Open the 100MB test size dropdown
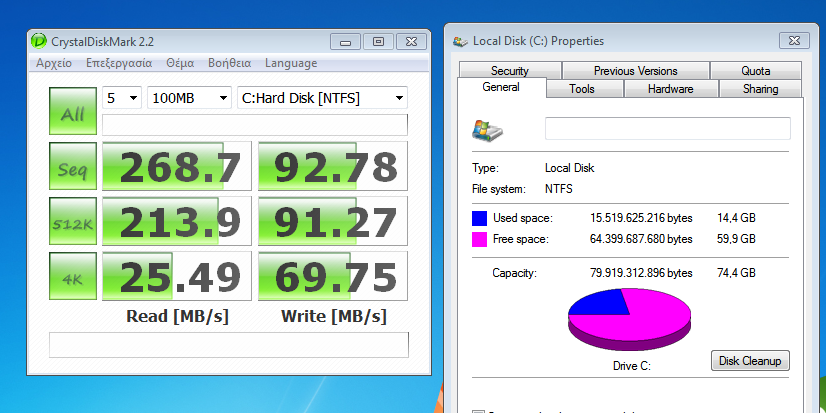826x413 pixels. pyautogui.click(x=189, y=97)
